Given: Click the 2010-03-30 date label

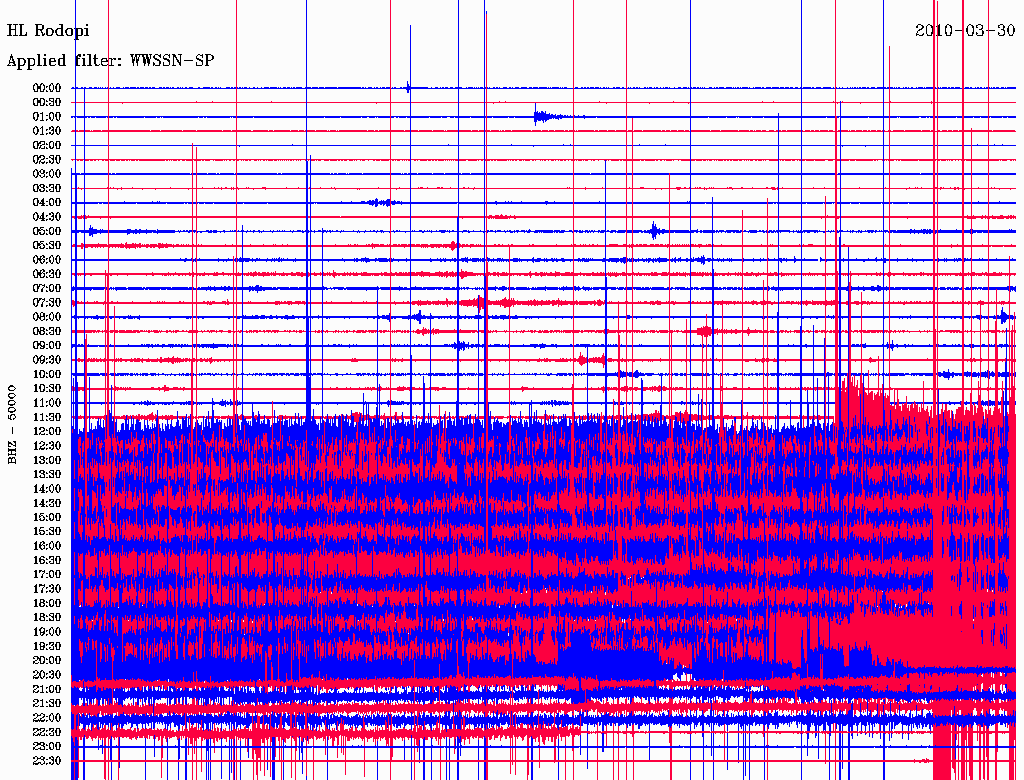Looking at the screenshot, I should pyautogui.click(x=964, y=31).
